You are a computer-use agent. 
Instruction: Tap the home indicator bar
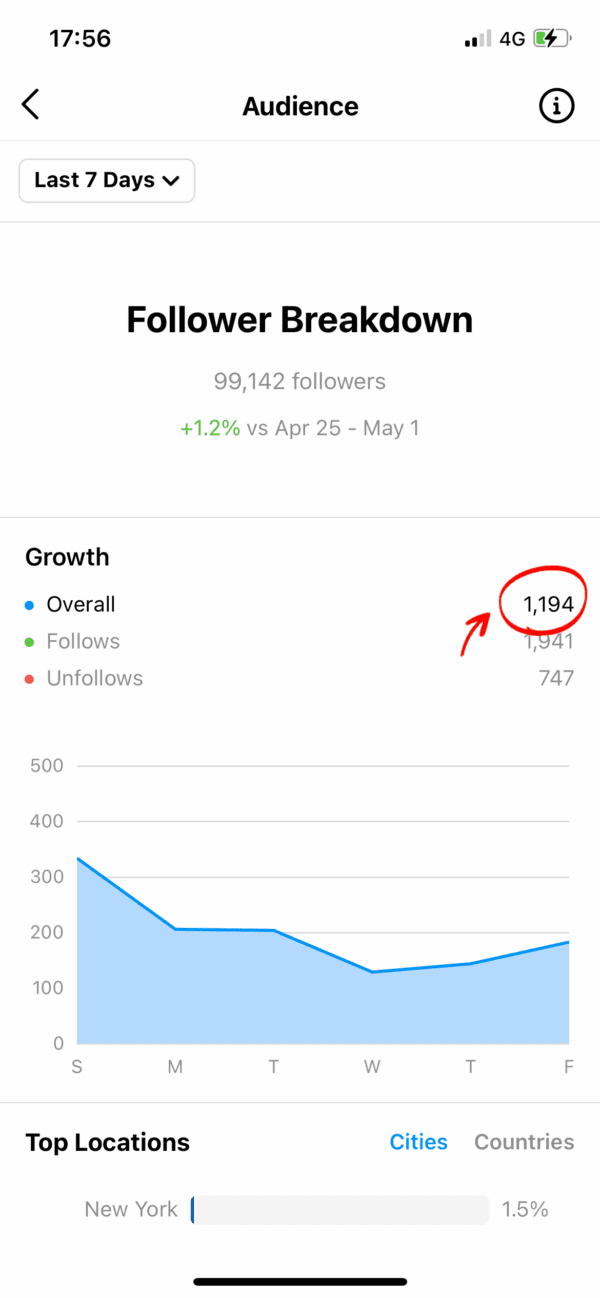click(300, 1281)
